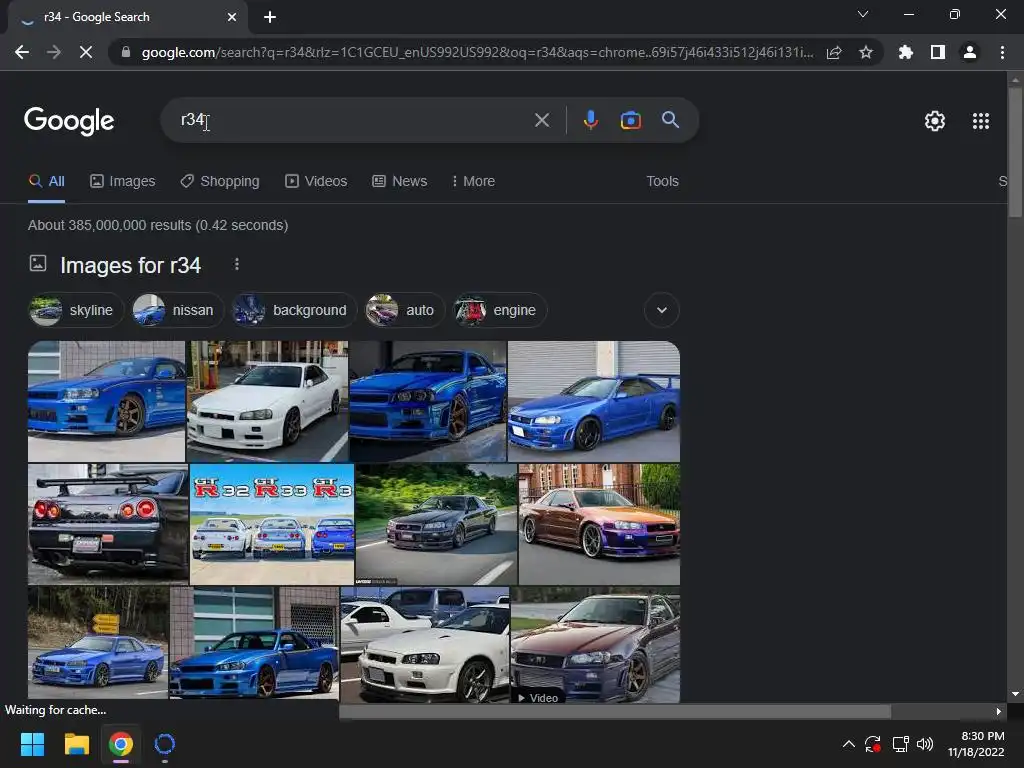Image resolution: width=1024 pixels, height=768 pixels.
Task: Open the blue Skyline by garage door
Action: coord(594,401)
